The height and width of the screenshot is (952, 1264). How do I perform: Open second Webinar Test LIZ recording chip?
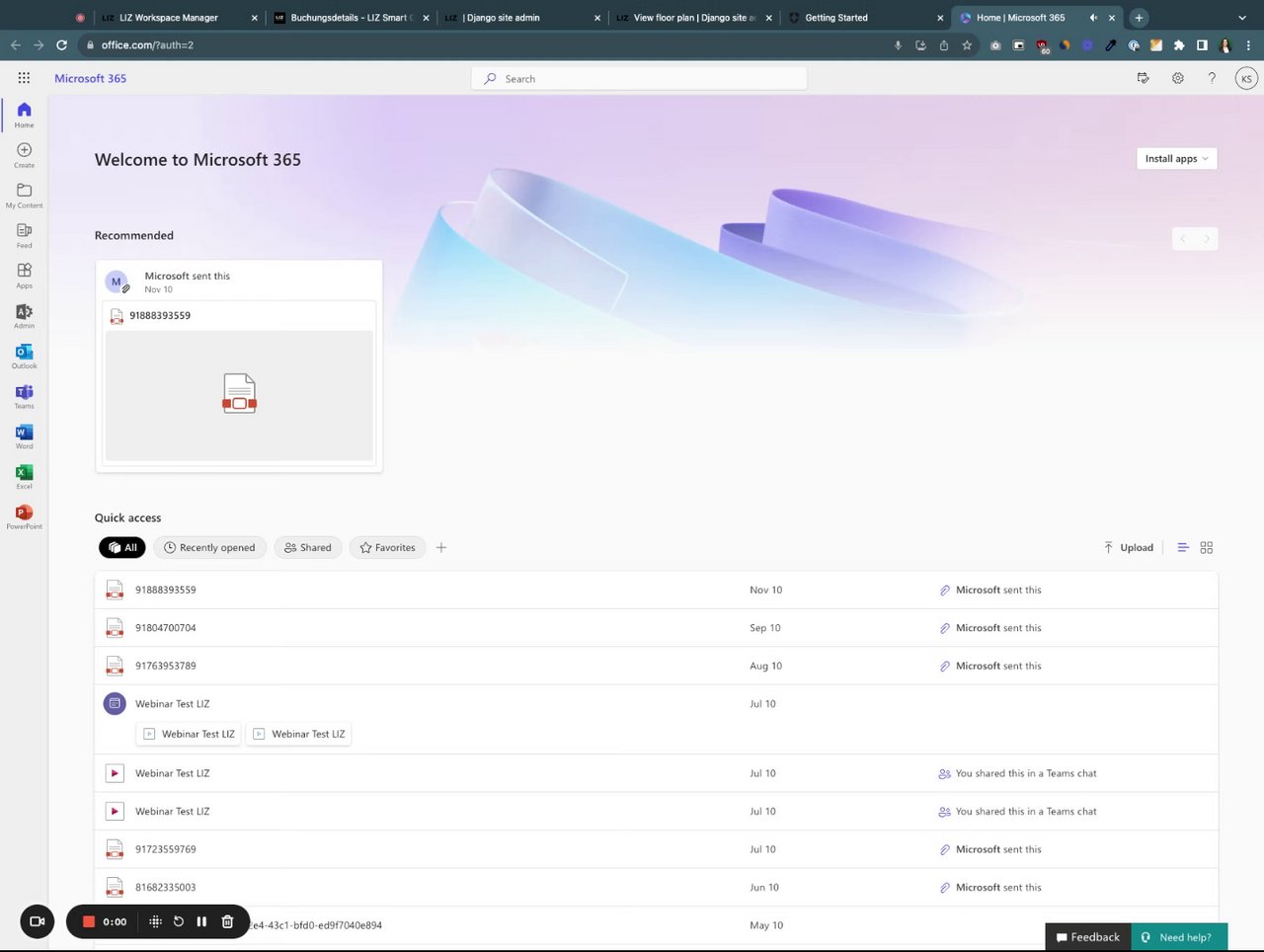pos(299,734)
